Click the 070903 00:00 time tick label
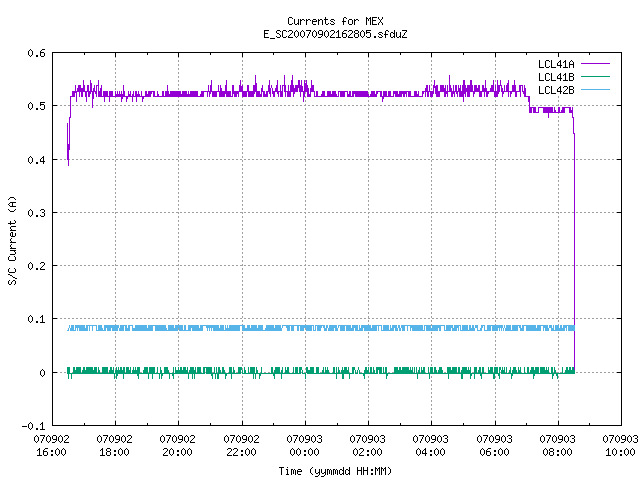Viewport: 640px width, 480px height. (304, 446)
